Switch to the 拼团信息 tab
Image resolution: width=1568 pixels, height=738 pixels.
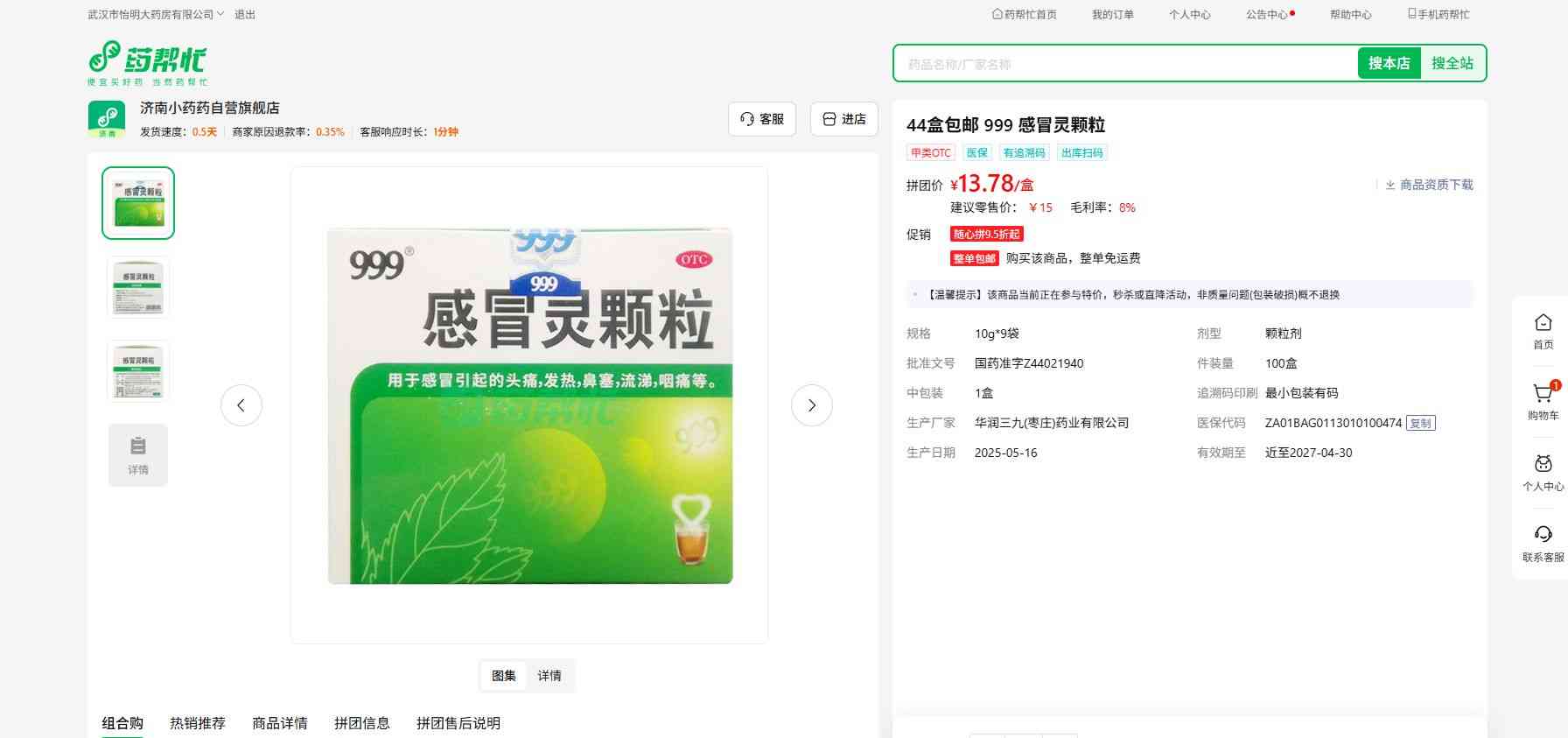361,723
